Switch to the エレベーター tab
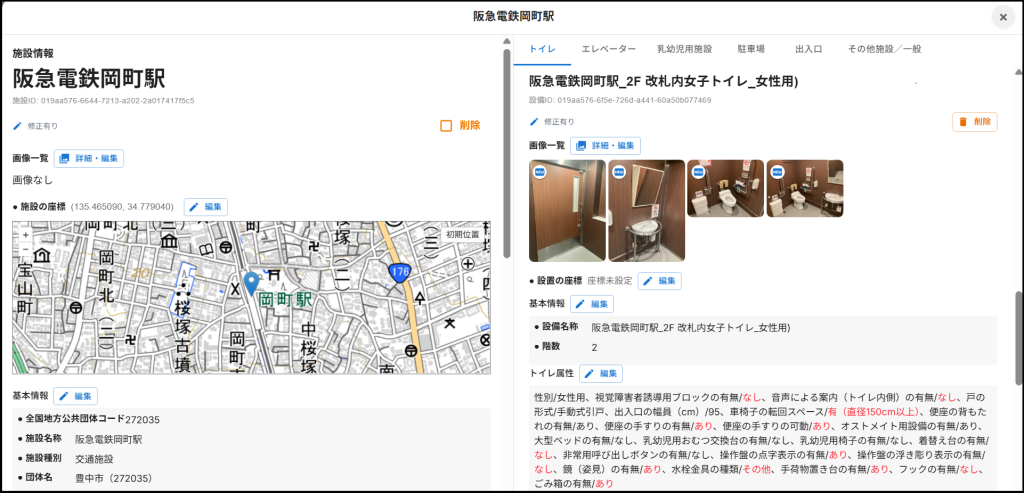Image resolution: width=1024 pixels, height=493 pixels. [x=608, y=48]
